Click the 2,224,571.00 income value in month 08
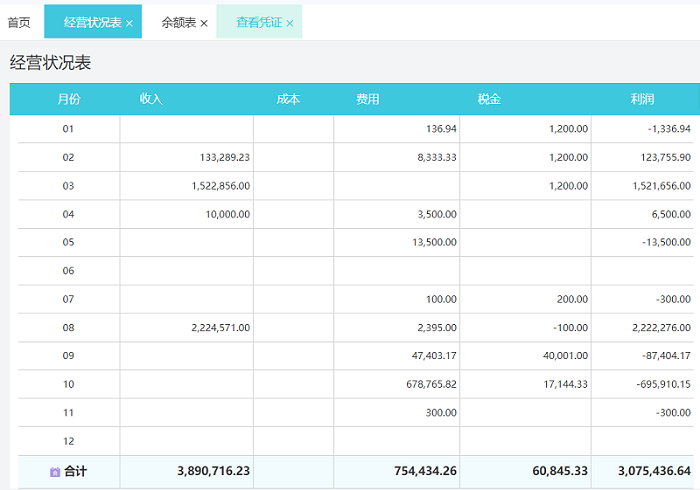The height and width of the screenshot is (490, 700). tap(219, 327)
